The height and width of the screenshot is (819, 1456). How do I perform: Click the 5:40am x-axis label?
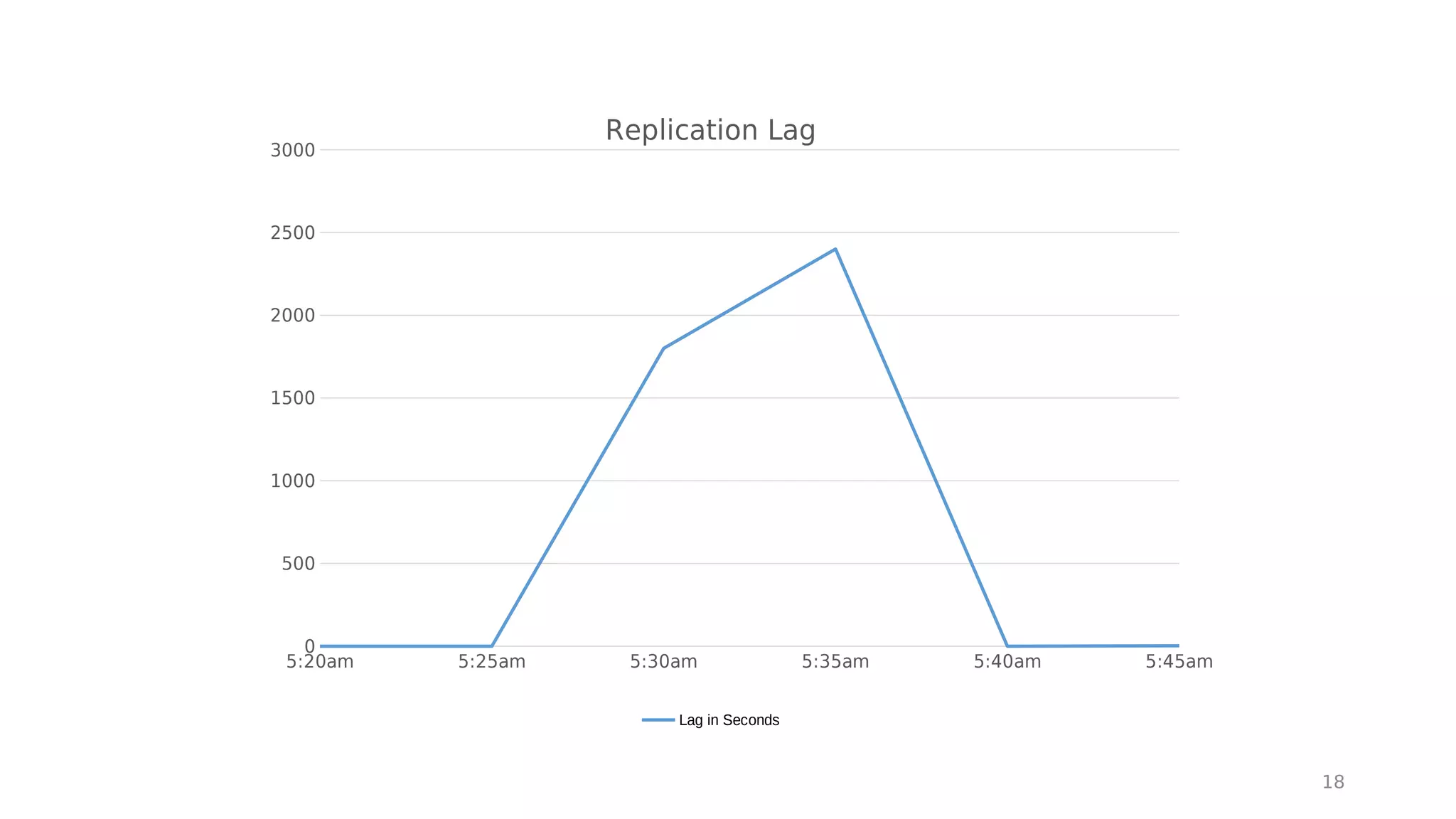coord(1007,662)
